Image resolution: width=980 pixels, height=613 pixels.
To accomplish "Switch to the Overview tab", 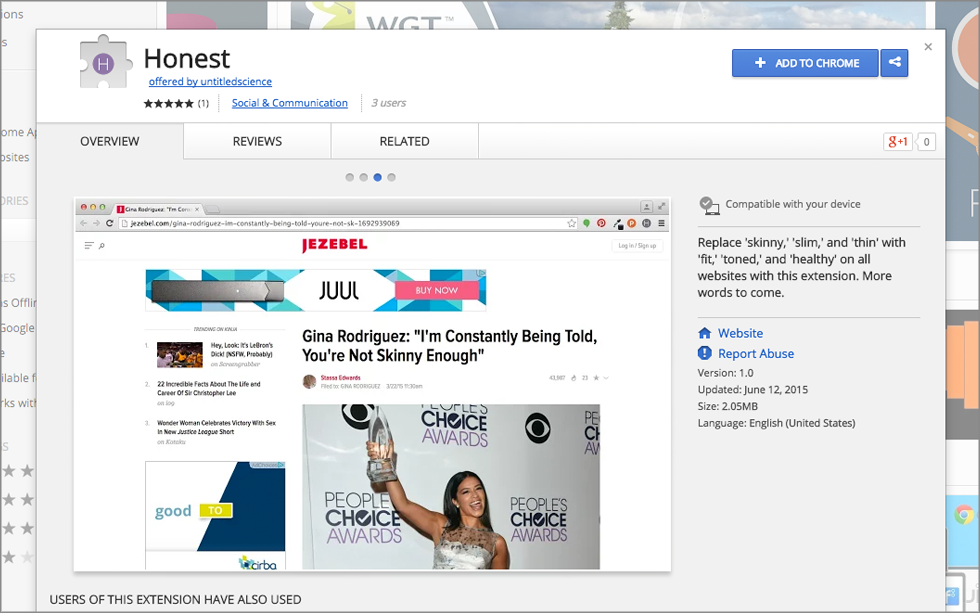I will (x=110, y=141).
